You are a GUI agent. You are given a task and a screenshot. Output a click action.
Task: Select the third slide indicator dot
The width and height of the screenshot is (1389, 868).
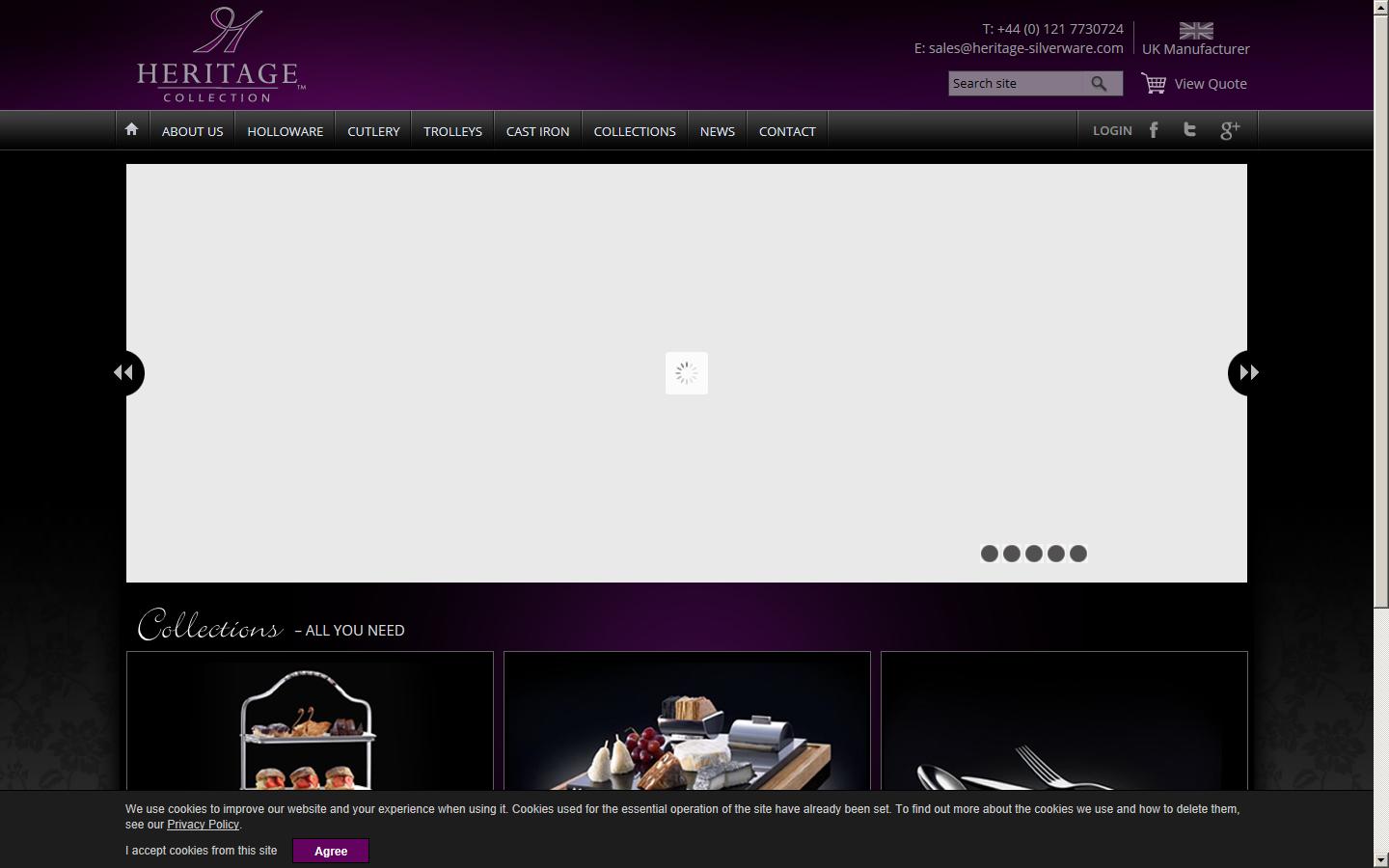[x=1034, y=554]
